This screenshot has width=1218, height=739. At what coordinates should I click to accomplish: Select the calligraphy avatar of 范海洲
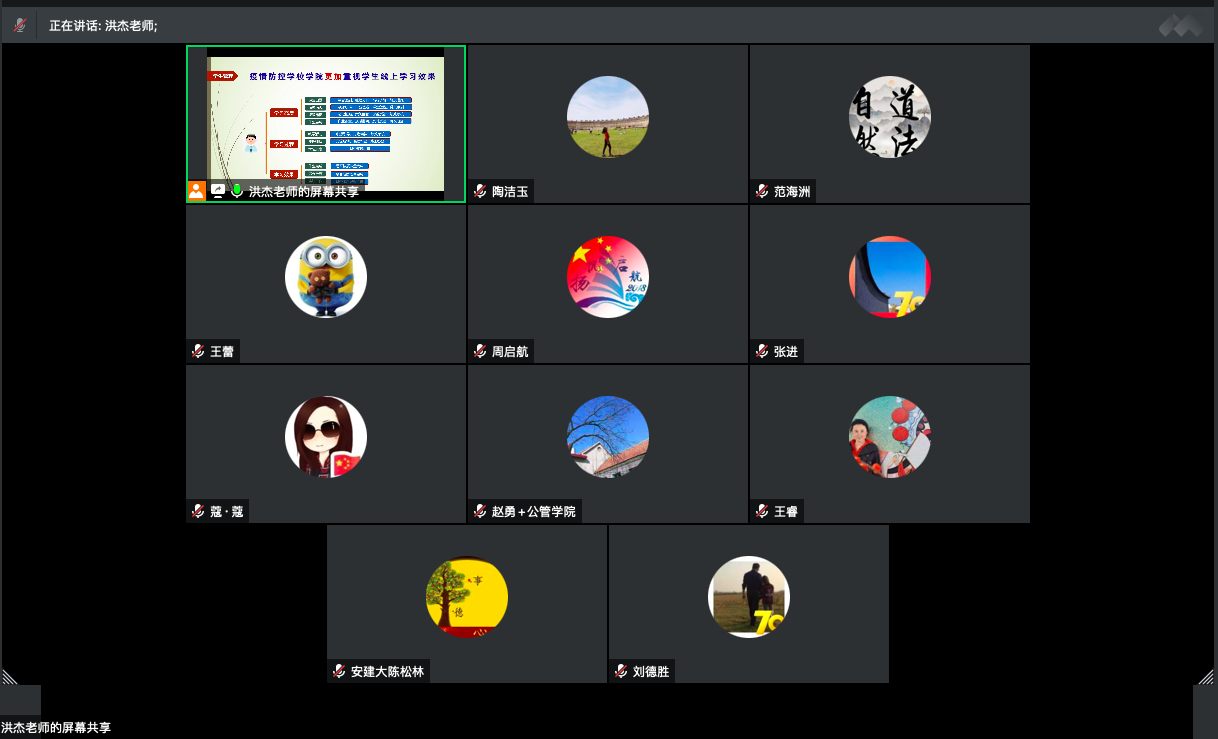(x=890, y=117)
